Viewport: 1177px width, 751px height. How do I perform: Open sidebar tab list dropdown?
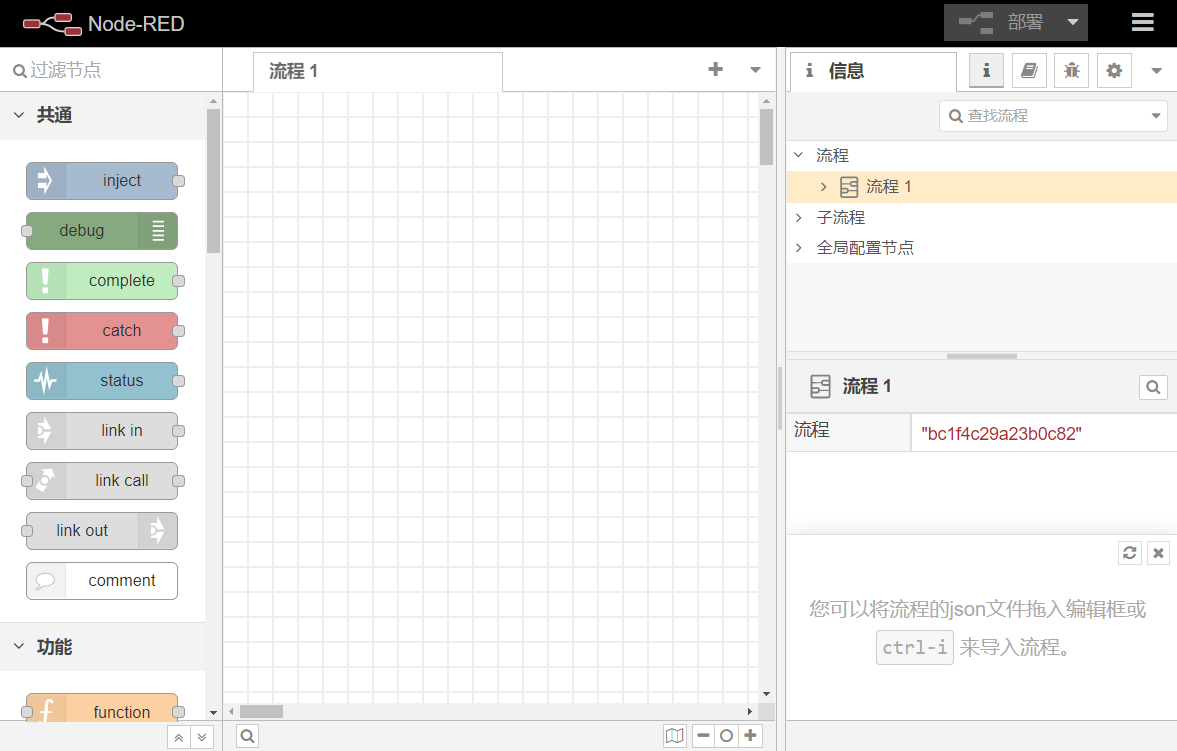[x=1157, y=71]
